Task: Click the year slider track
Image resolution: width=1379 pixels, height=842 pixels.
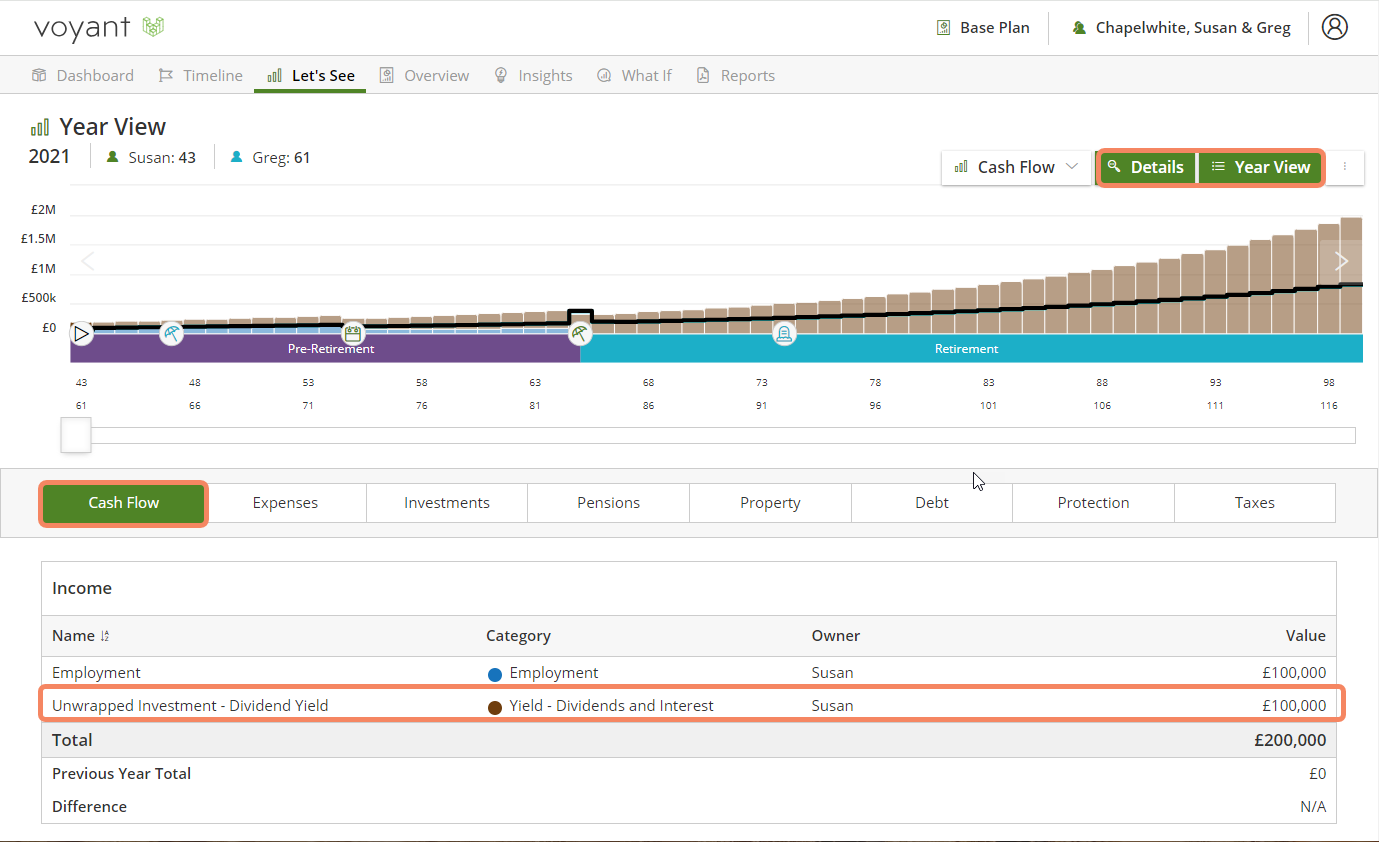Action: (x=722, y=435)
